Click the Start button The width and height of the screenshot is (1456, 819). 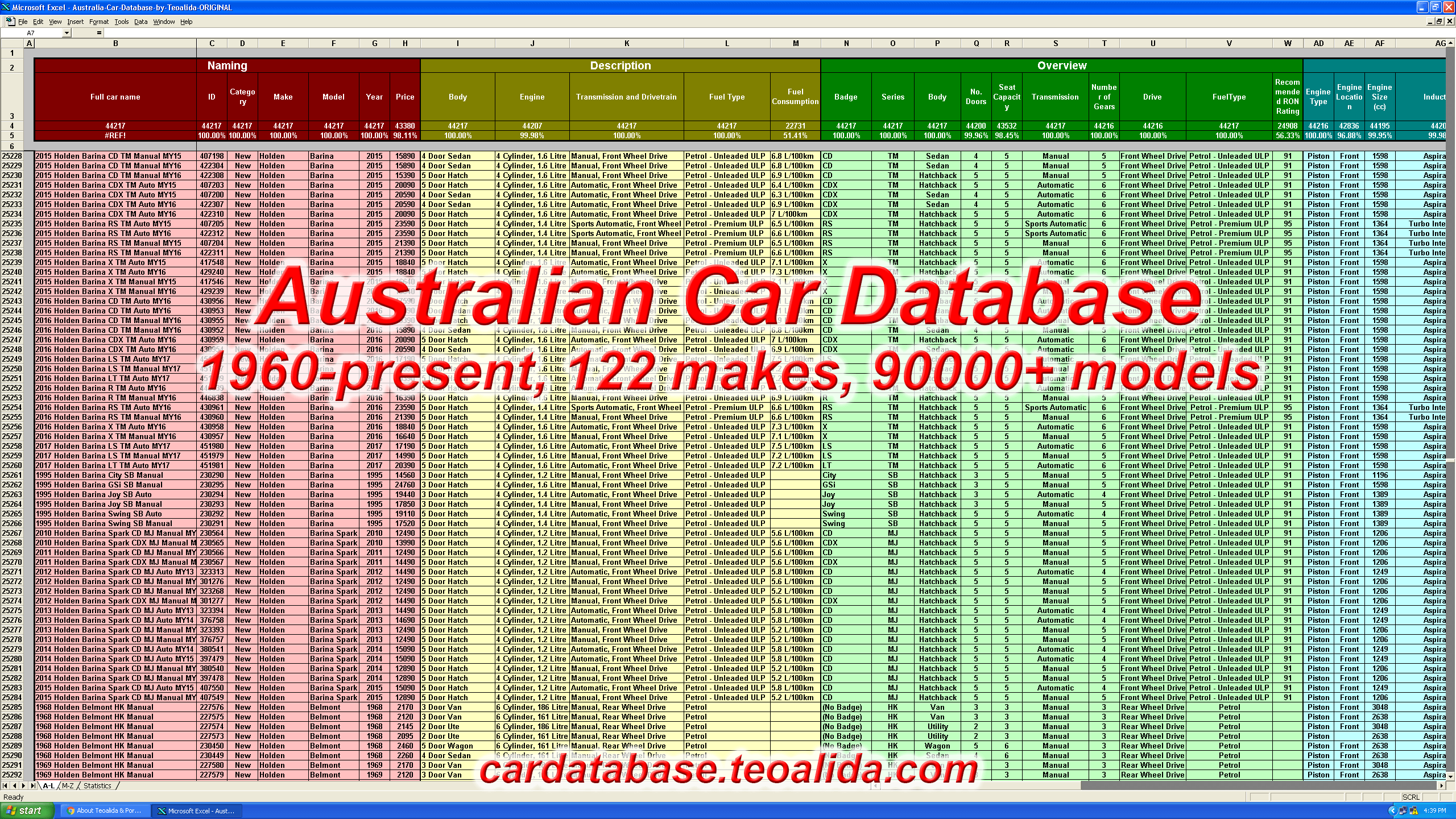pyautogui.click(x=26, y=810)
